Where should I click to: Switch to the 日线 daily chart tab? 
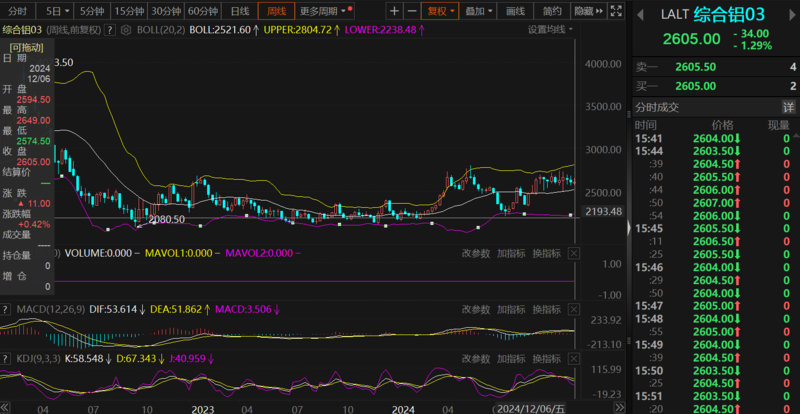point(240,11)
